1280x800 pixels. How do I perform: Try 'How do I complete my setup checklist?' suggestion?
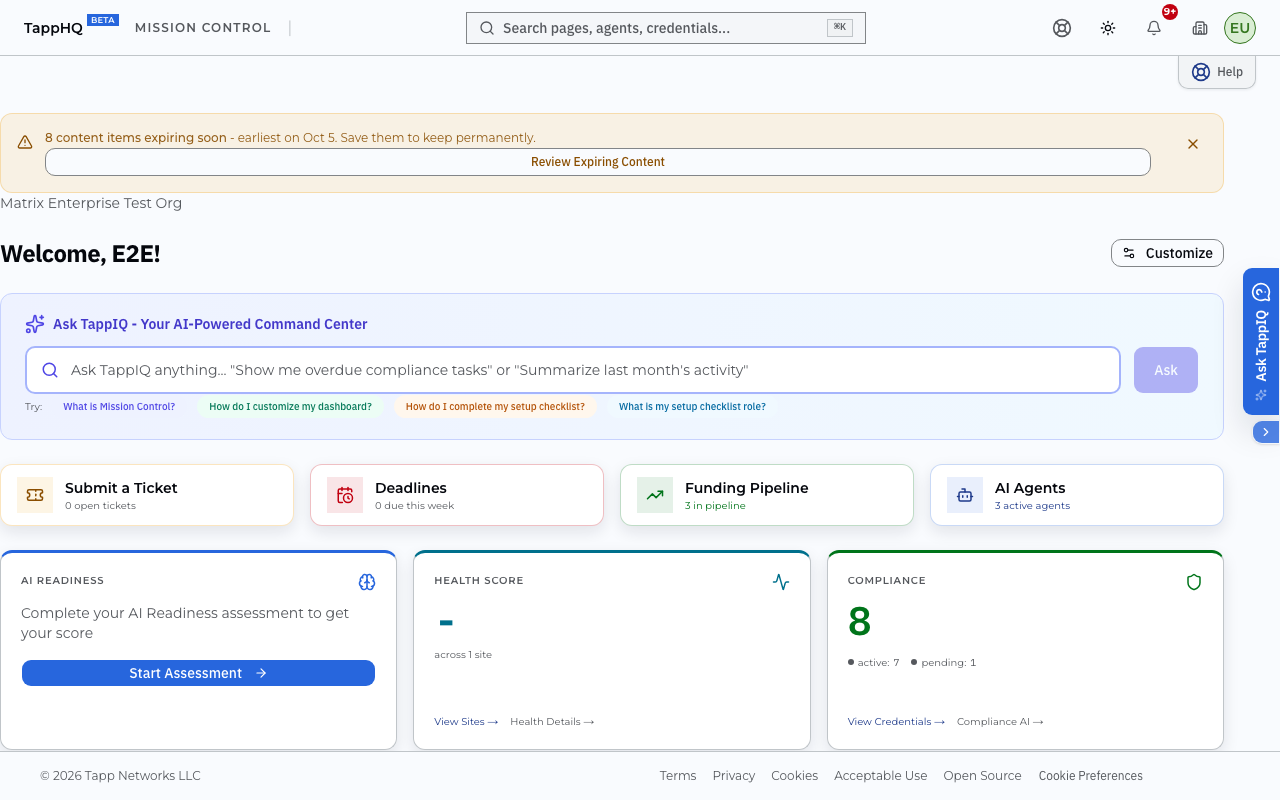click(x=495, y=407)
